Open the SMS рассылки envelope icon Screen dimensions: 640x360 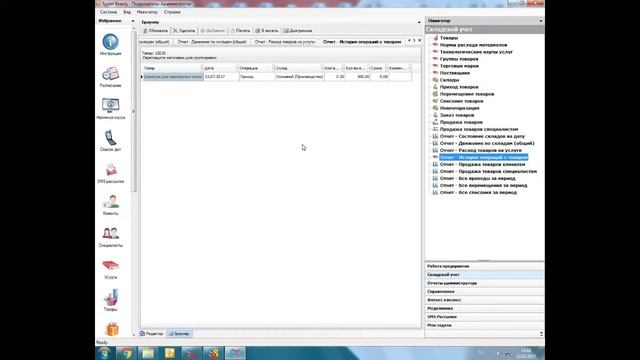point(110,173)
